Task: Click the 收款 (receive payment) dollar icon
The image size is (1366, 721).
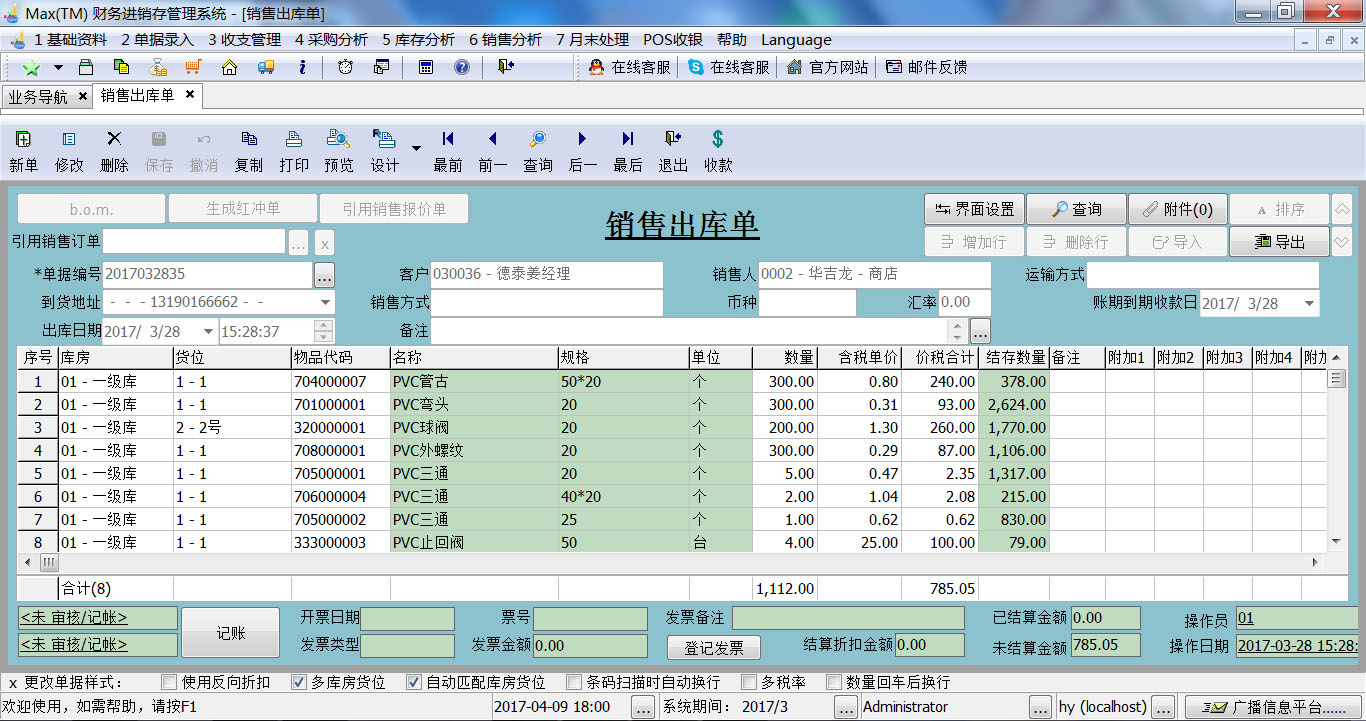Action: click(x=717, y=140)
